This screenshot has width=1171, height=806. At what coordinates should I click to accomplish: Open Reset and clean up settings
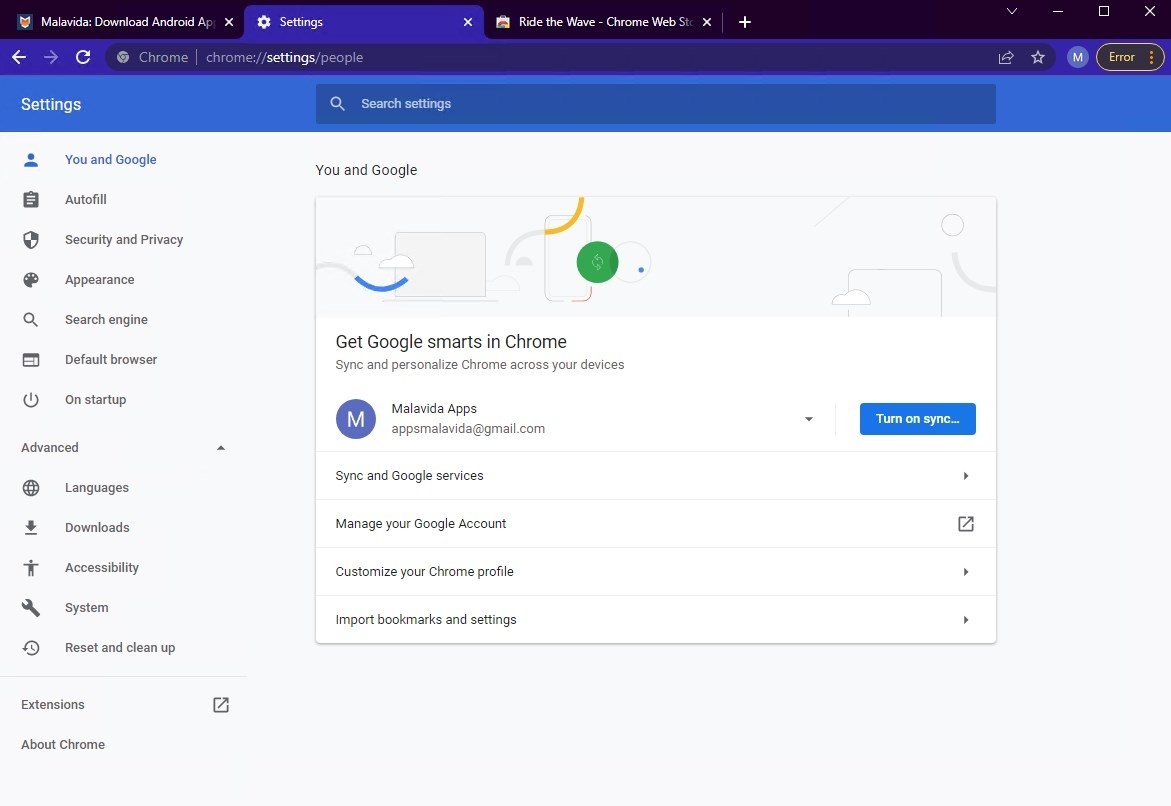click(x=120, y=648)
